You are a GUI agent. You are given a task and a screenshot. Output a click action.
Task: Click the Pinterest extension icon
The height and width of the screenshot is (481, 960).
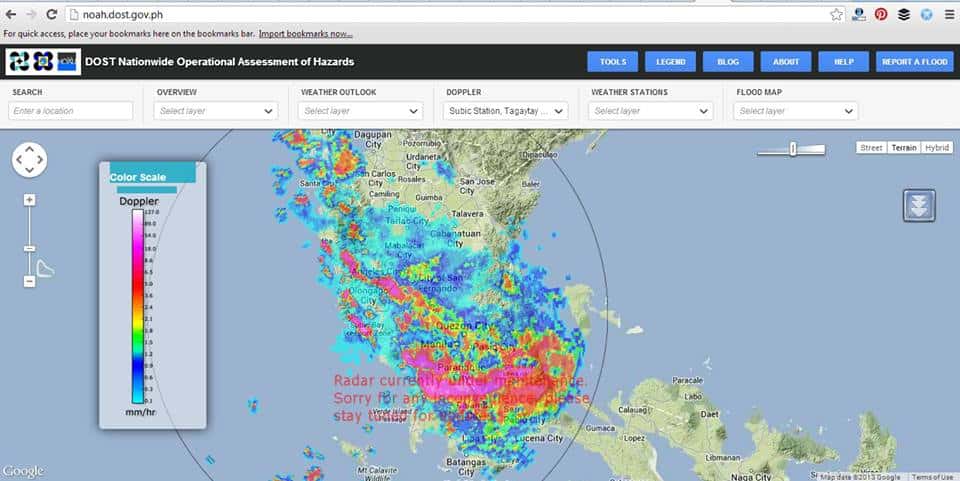tap(881, 14)
